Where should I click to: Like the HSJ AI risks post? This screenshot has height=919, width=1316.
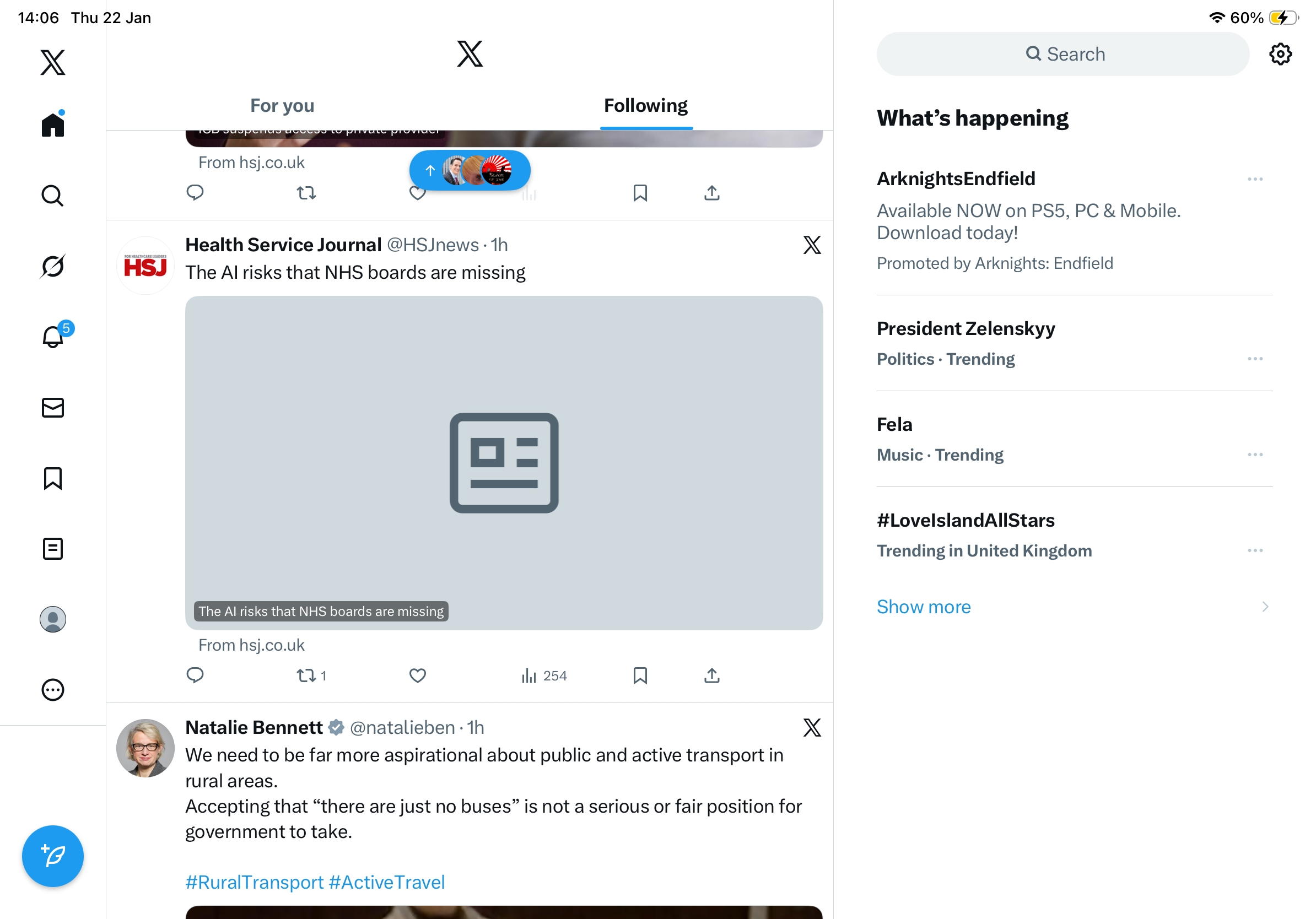417,675
